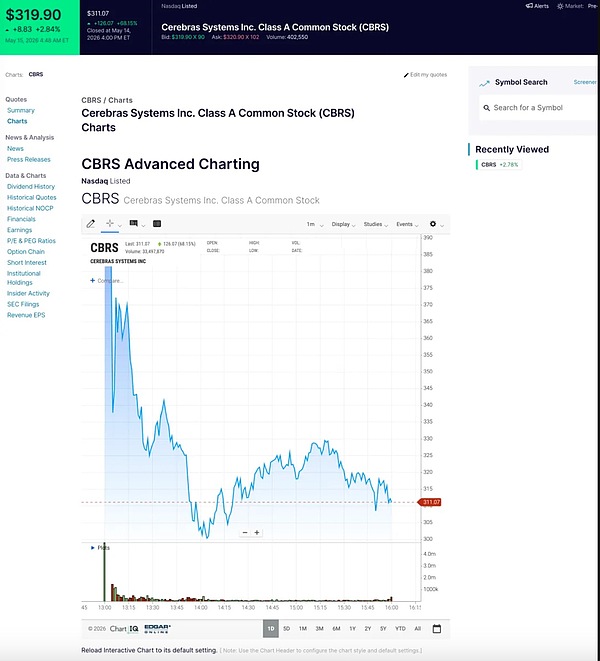Open the Charts sidebar link
This screenshot has height=661, width=600.
[17, 121]
